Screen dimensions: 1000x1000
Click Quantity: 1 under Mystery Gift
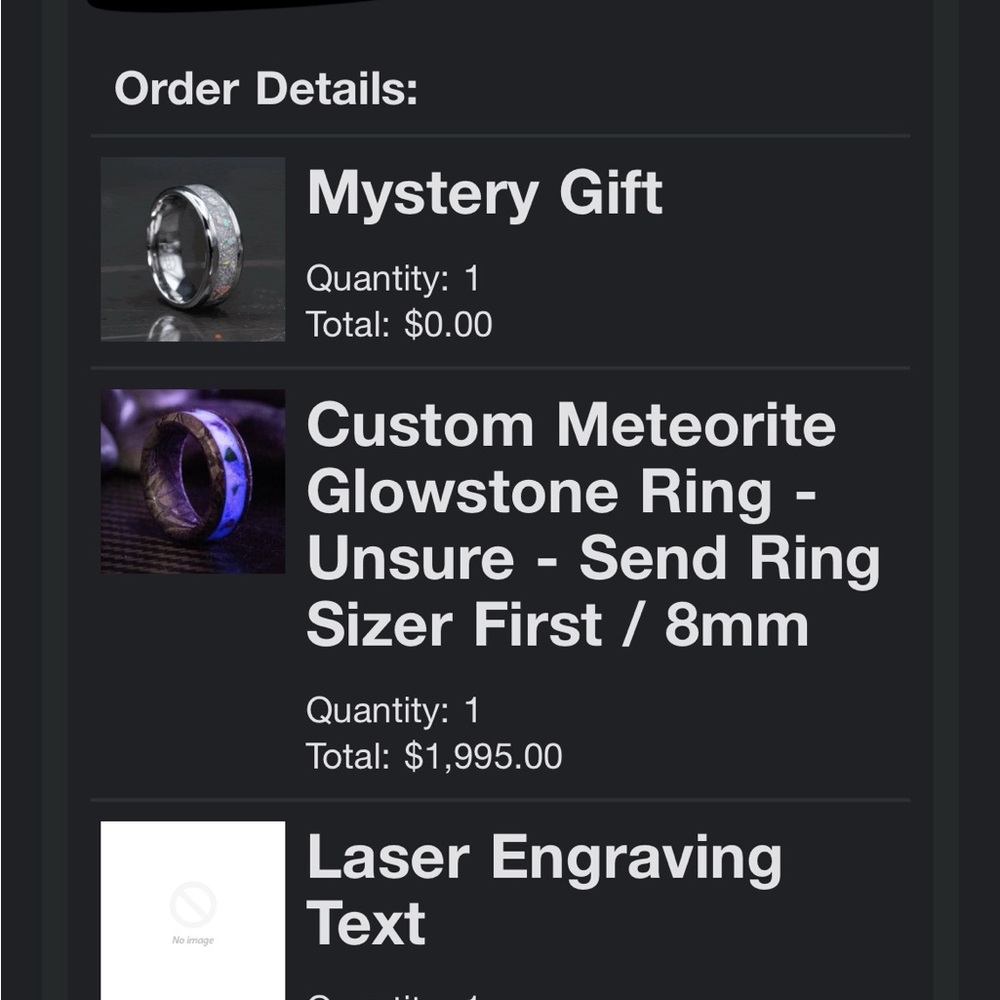tap(393, 278)
